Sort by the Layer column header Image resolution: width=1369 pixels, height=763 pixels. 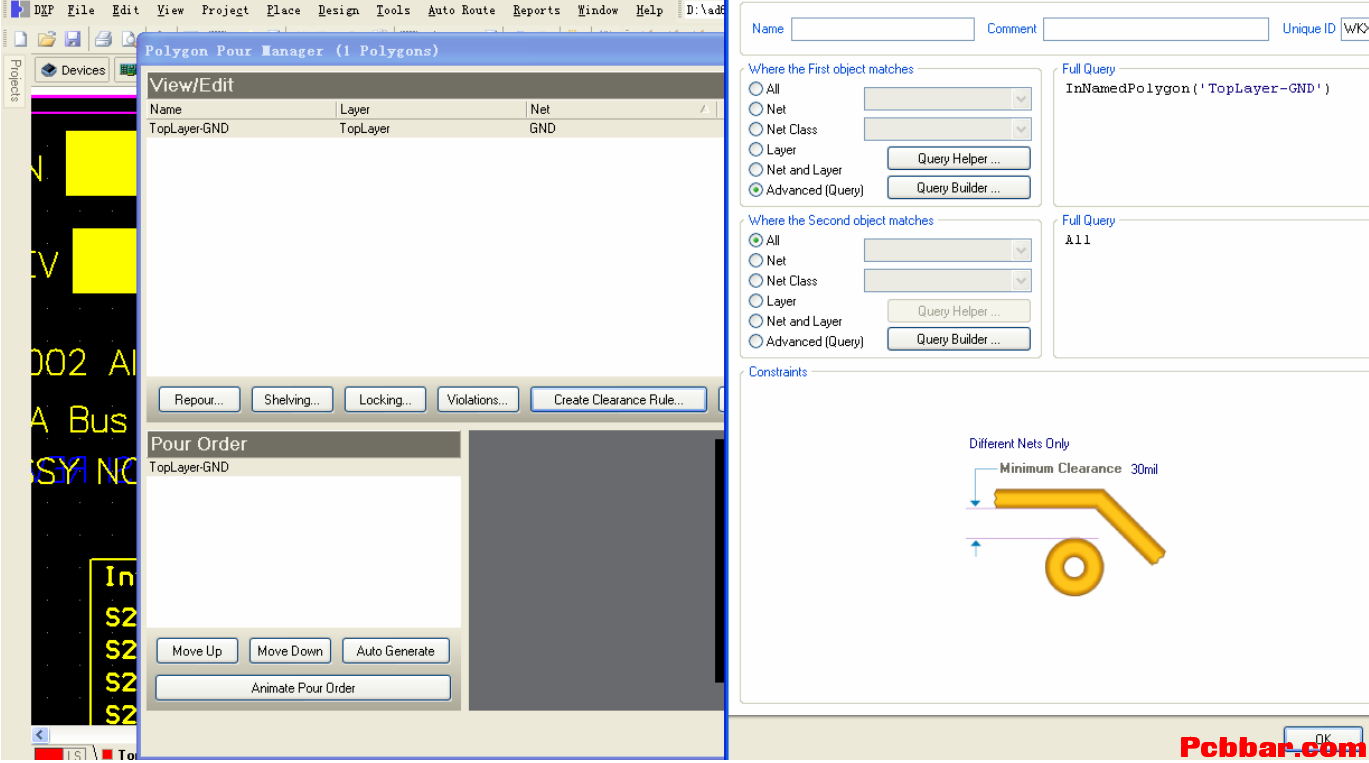click(x=431, y=110)
